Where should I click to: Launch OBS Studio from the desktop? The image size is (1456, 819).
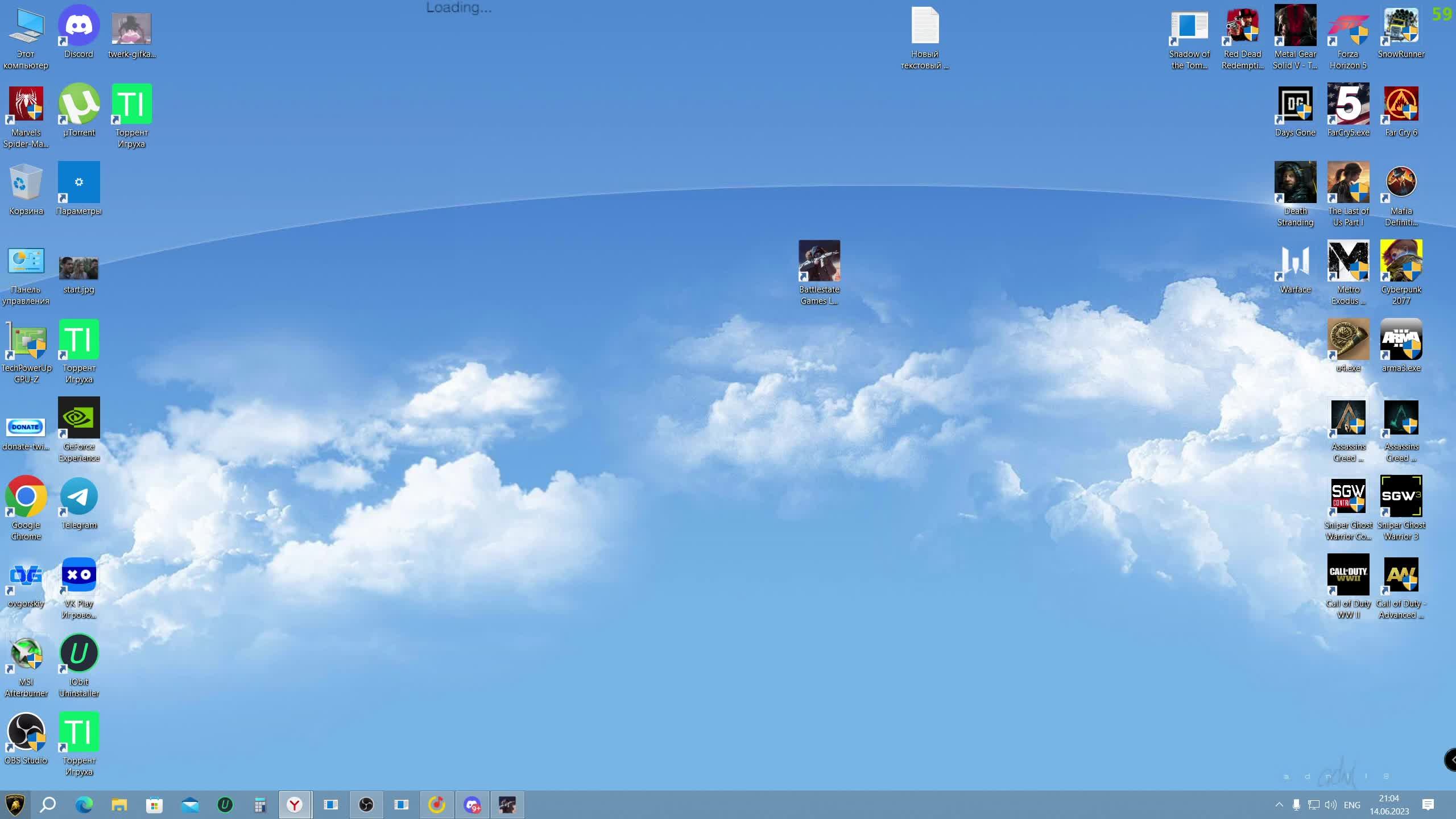point(26,733)
